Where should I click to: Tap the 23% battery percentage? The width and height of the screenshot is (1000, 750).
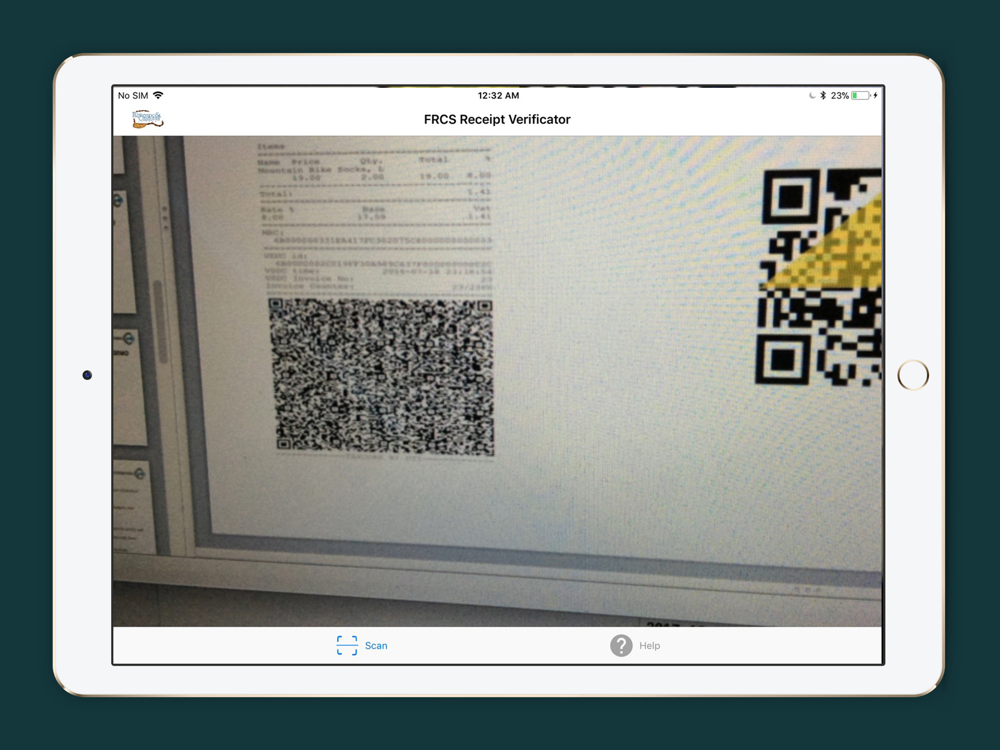839,96
